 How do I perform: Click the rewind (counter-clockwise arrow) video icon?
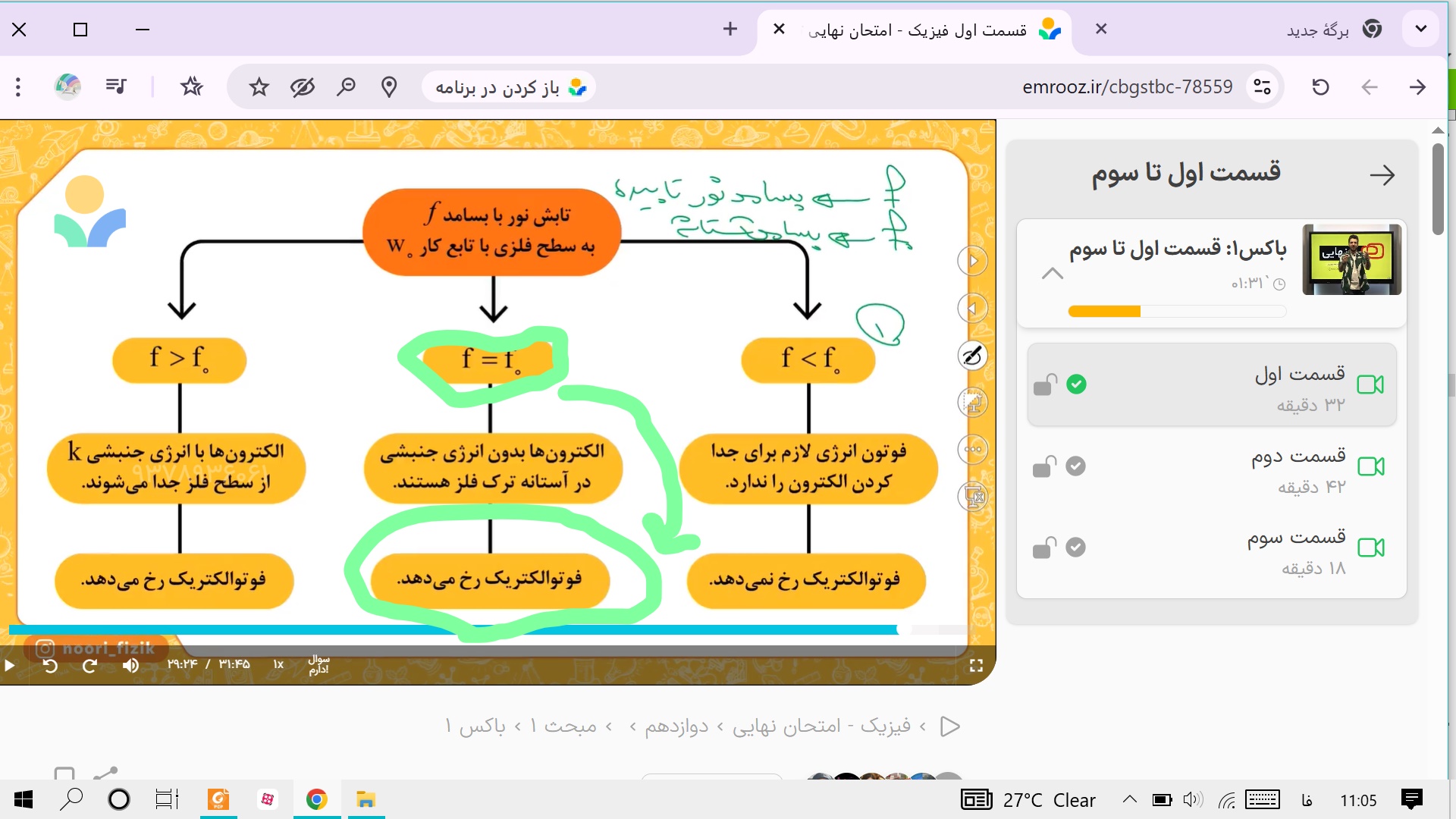pyautogui.click(x=50, y=666)
